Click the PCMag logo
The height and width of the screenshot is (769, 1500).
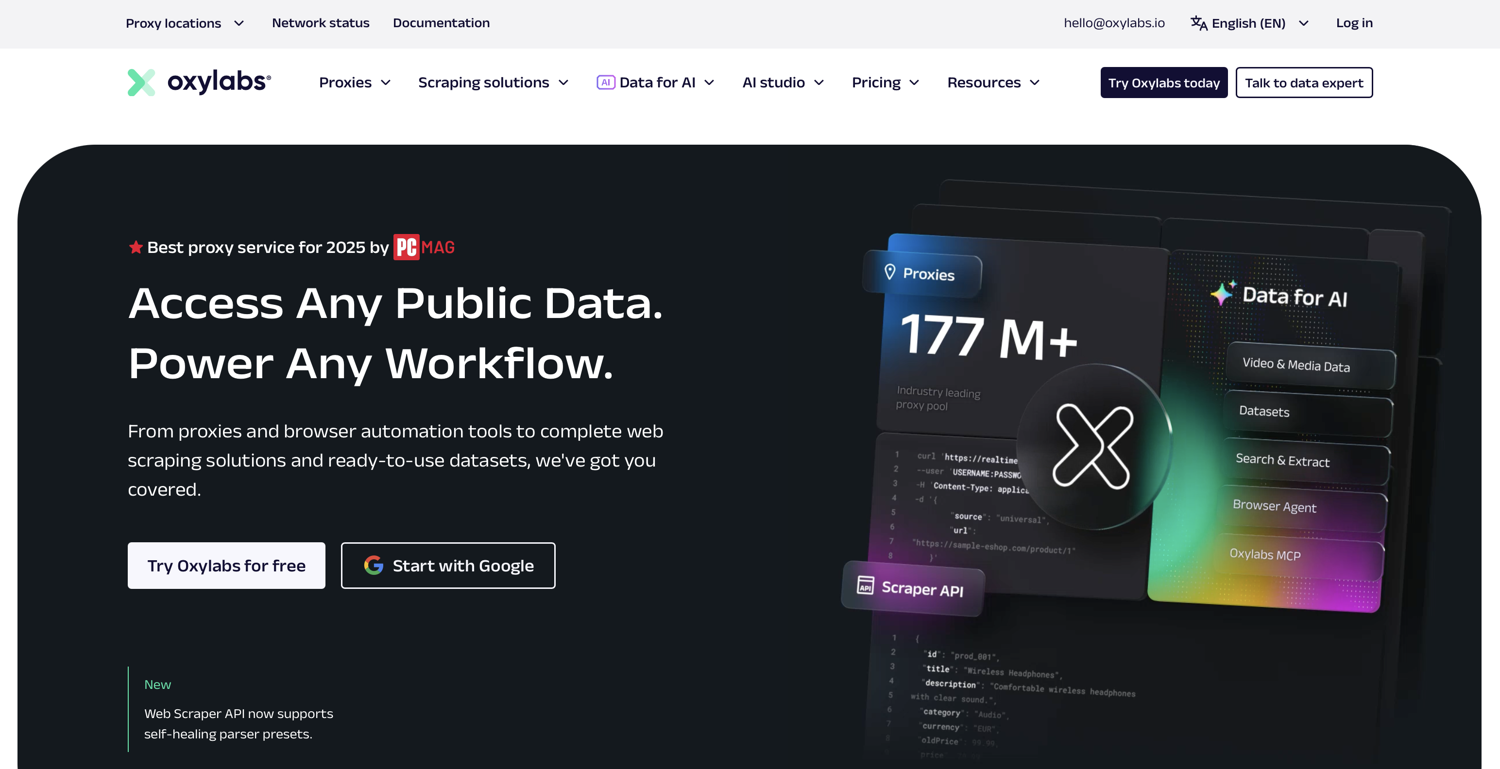(424, 247)
